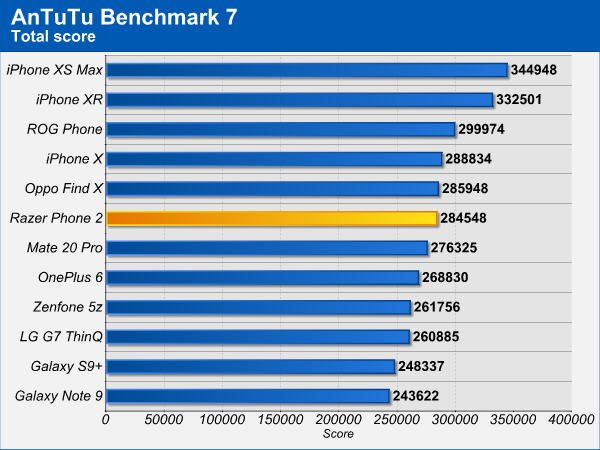
Task: Select the Galaxy S9+ label
Action: click(67, 366)
